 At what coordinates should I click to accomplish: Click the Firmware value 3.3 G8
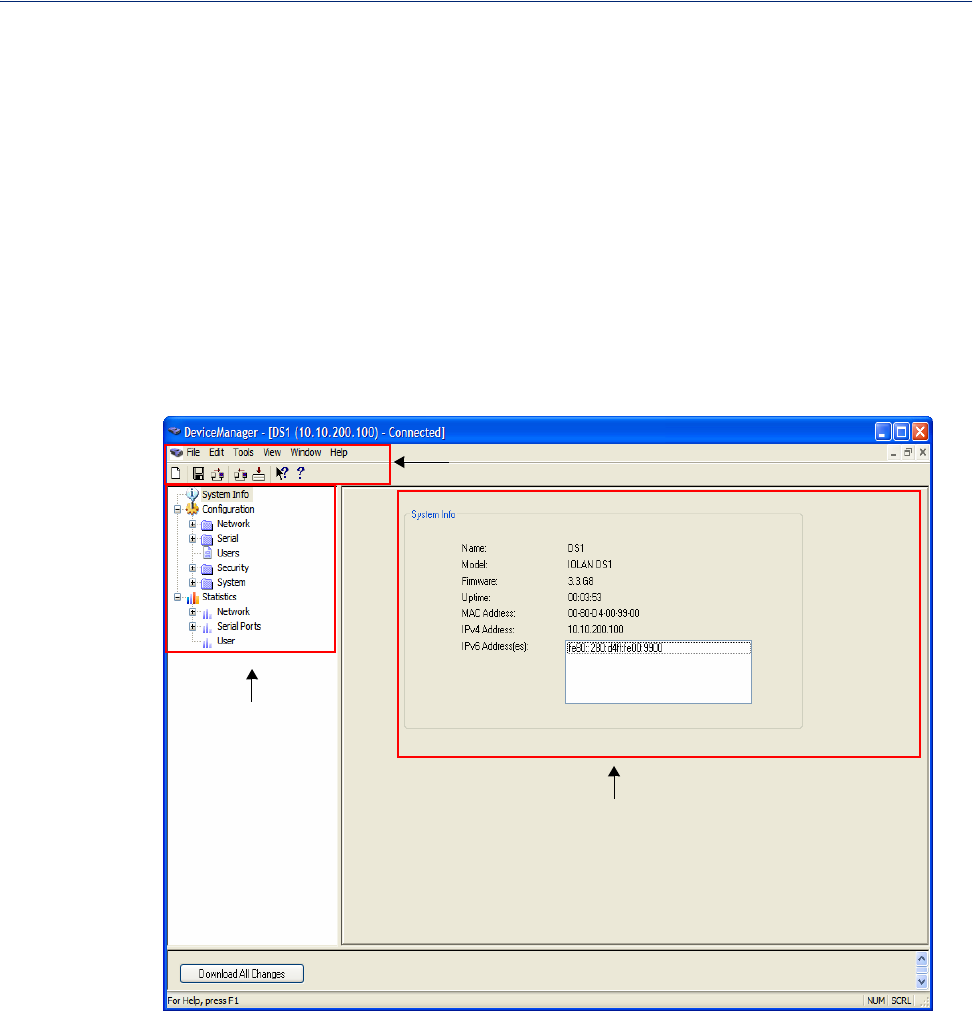point(580,581)
